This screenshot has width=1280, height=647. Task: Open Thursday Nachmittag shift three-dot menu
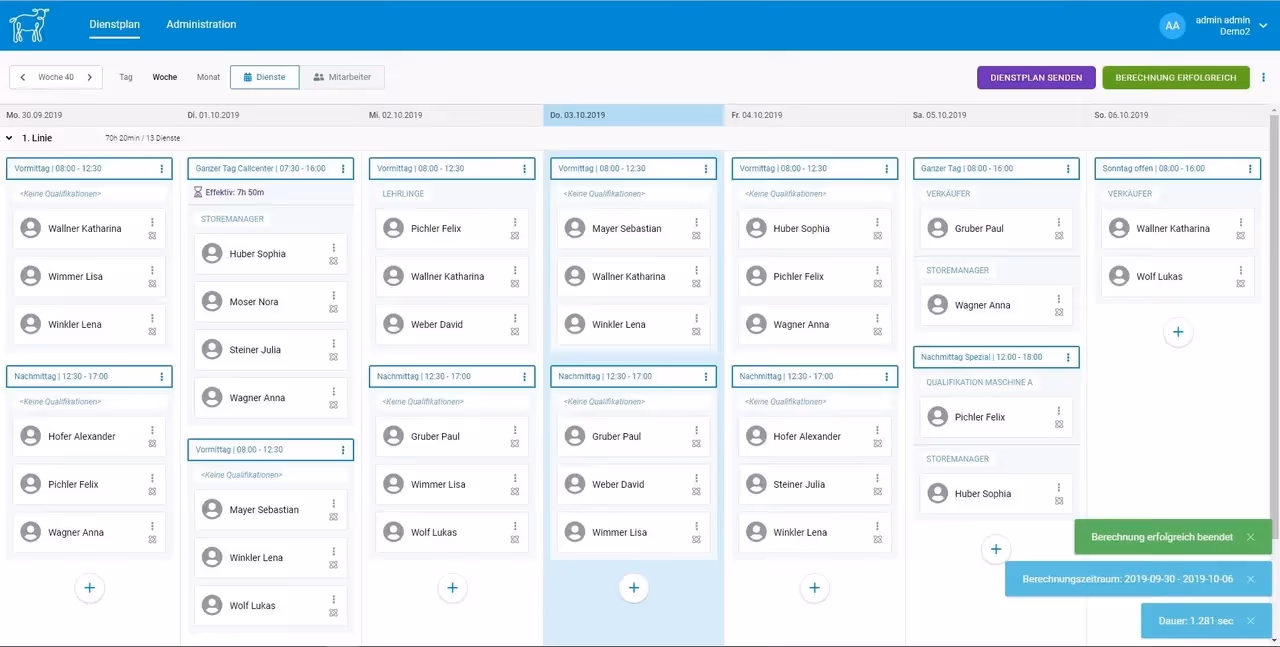coord(706,377)
